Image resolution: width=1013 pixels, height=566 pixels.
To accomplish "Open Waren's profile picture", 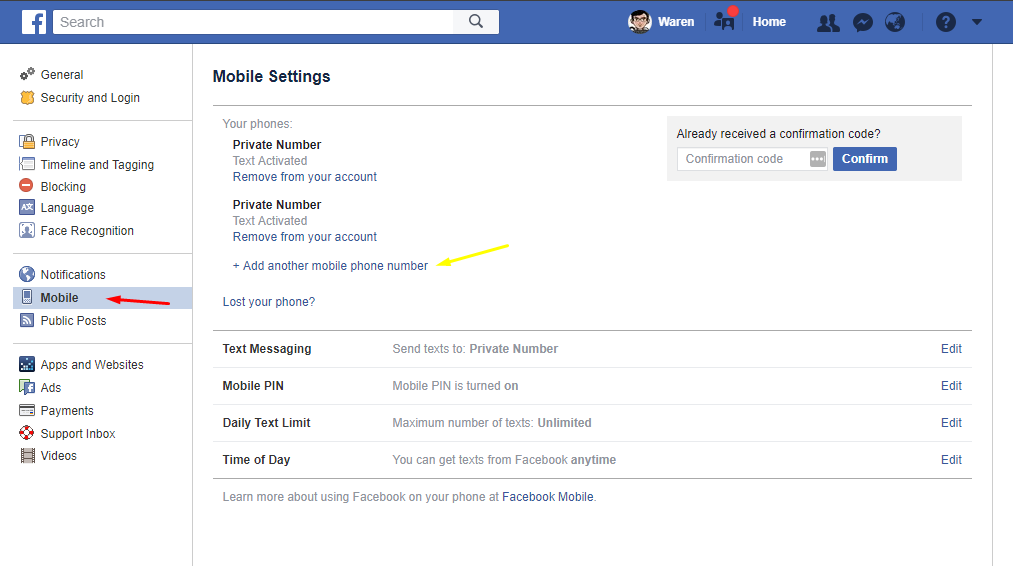I will (x=640, y=22).
